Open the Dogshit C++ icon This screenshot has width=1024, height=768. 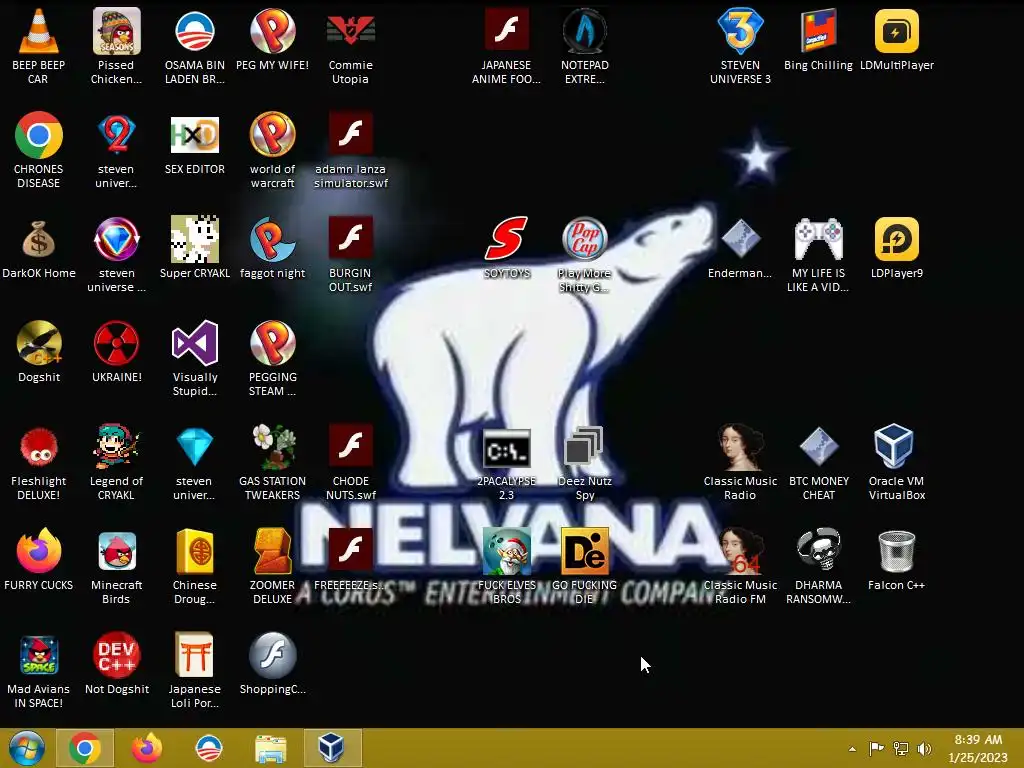pyautogui.click(x=39, y=343)
